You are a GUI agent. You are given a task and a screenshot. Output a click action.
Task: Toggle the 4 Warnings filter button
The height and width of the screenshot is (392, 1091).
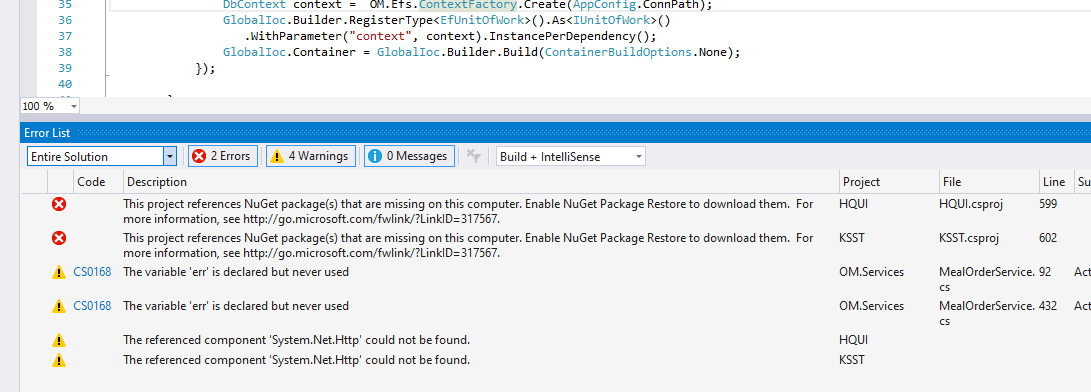coord(311,156)
